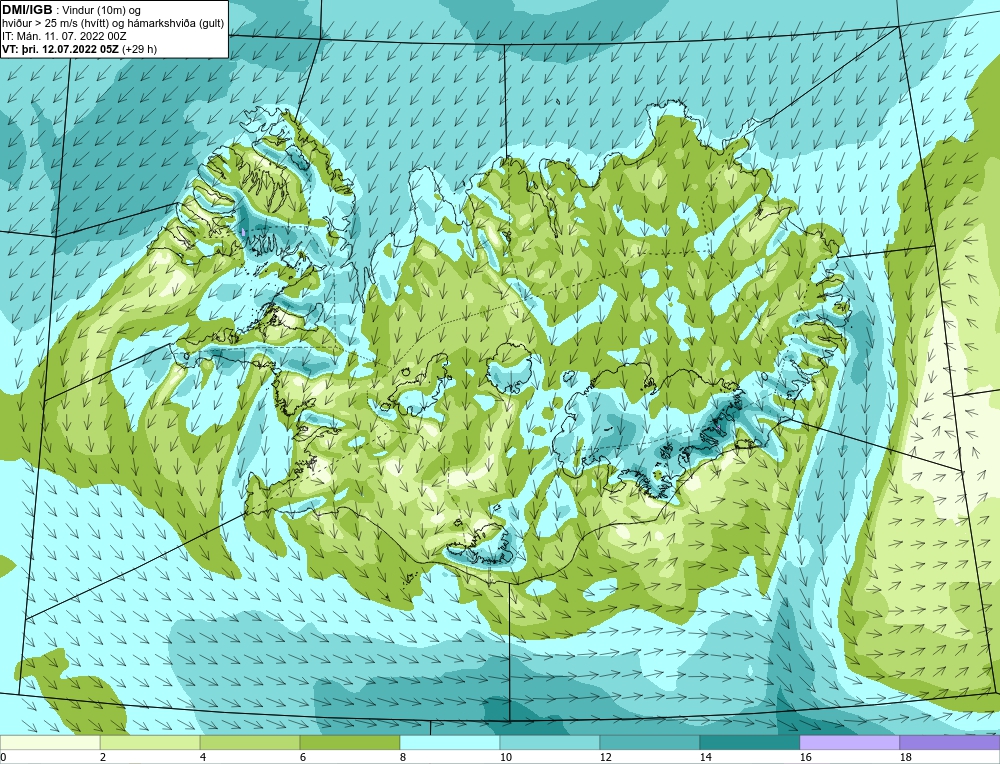Click the 10–12 m/s turquoise legend swatch
The height and width of the screenshot is (764, 1000).
click(550, 742)
